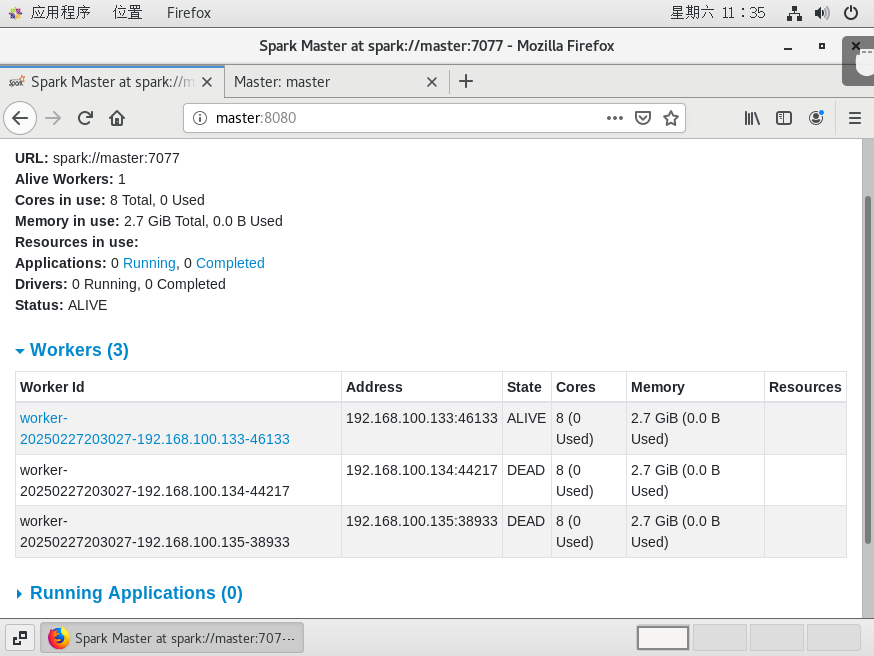Open the Firefox Account icon
Image resolution: width=874 pixels, height=656 pixels.
816,118
